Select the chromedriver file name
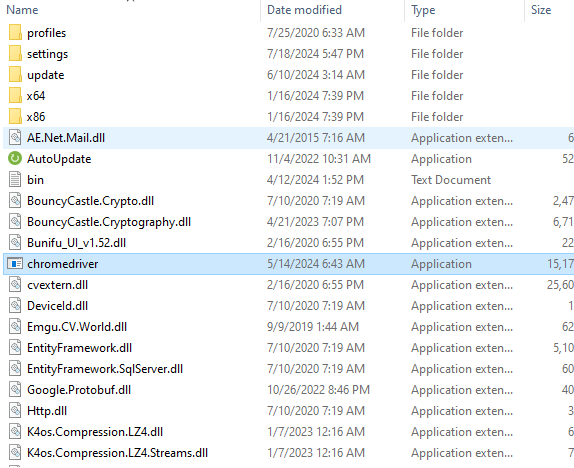 click(63, 264)
